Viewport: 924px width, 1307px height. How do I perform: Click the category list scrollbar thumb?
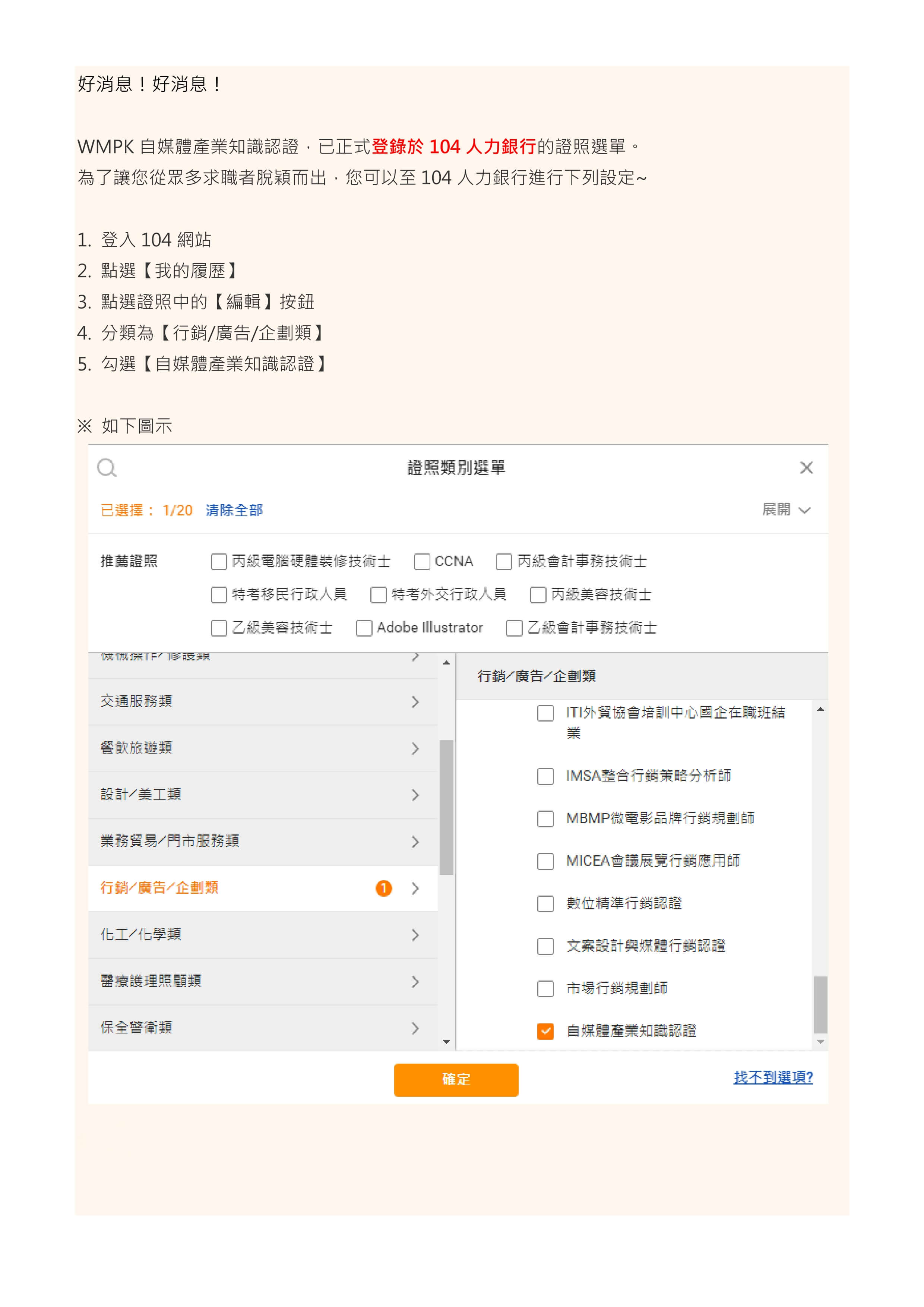coord(447,807)
